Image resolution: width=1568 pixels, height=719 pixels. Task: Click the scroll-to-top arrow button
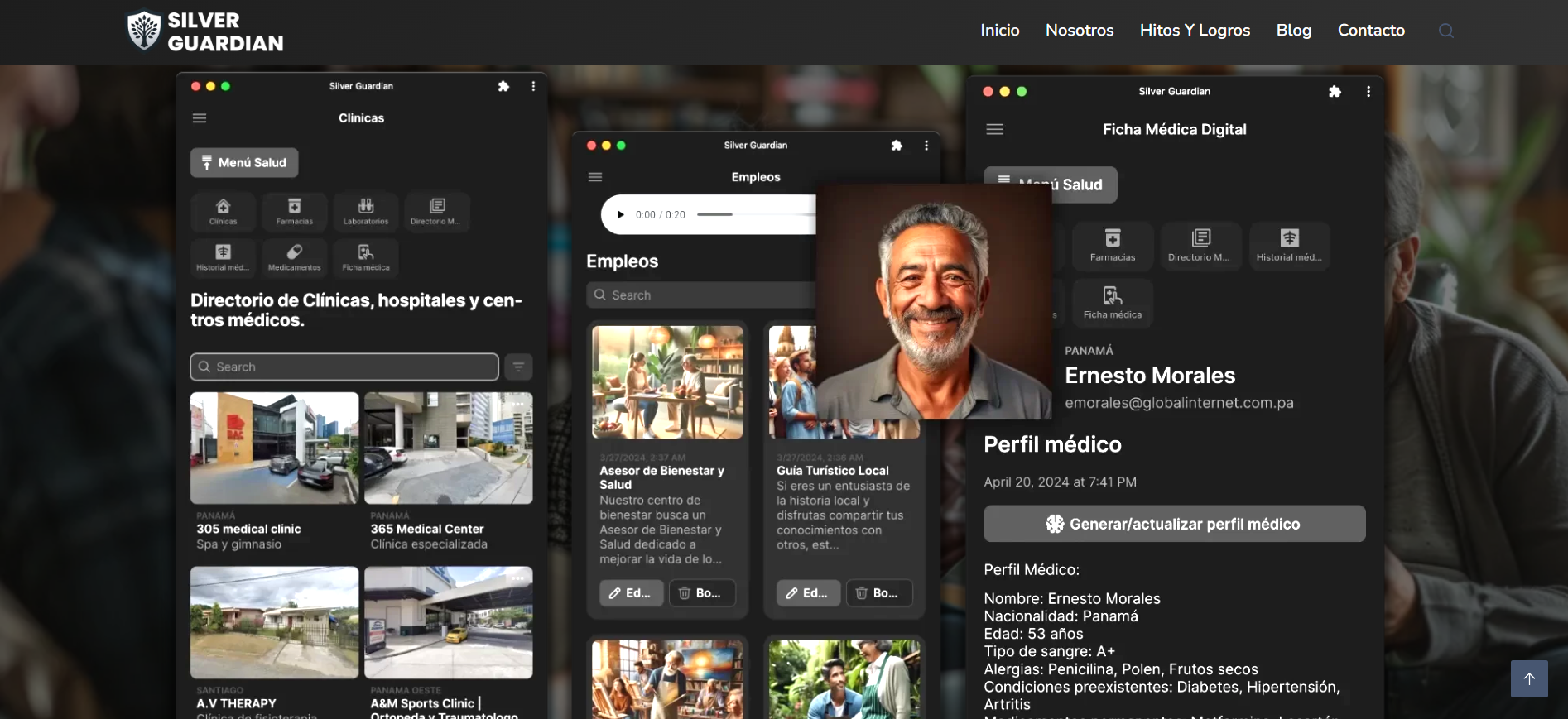coord(1529,678)
